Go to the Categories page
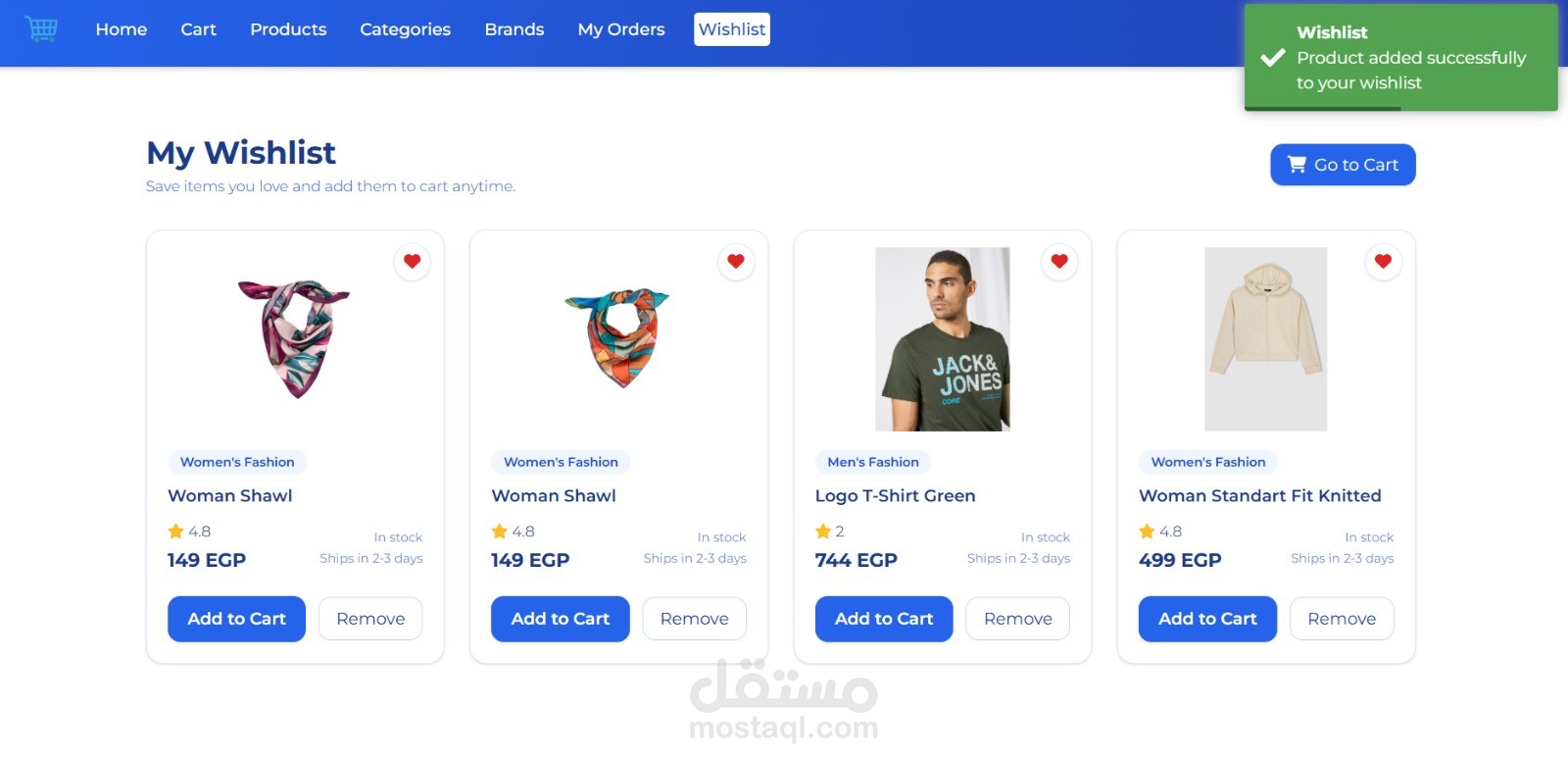 point(405,29)
